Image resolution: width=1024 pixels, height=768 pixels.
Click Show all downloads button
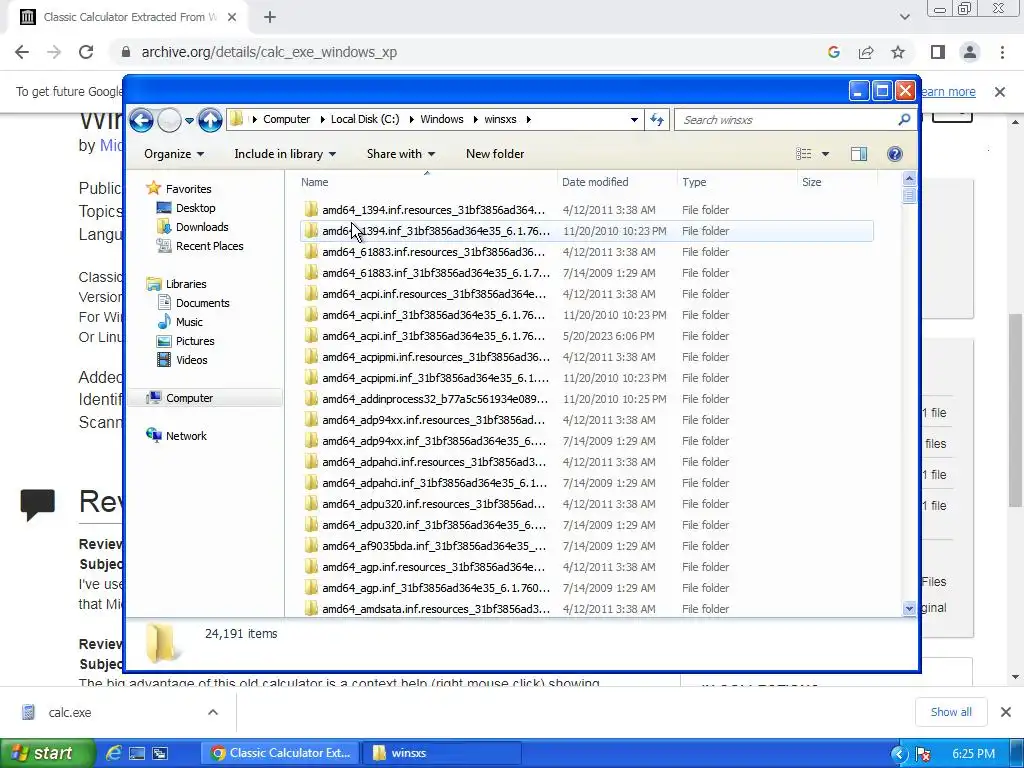[951, 712]
